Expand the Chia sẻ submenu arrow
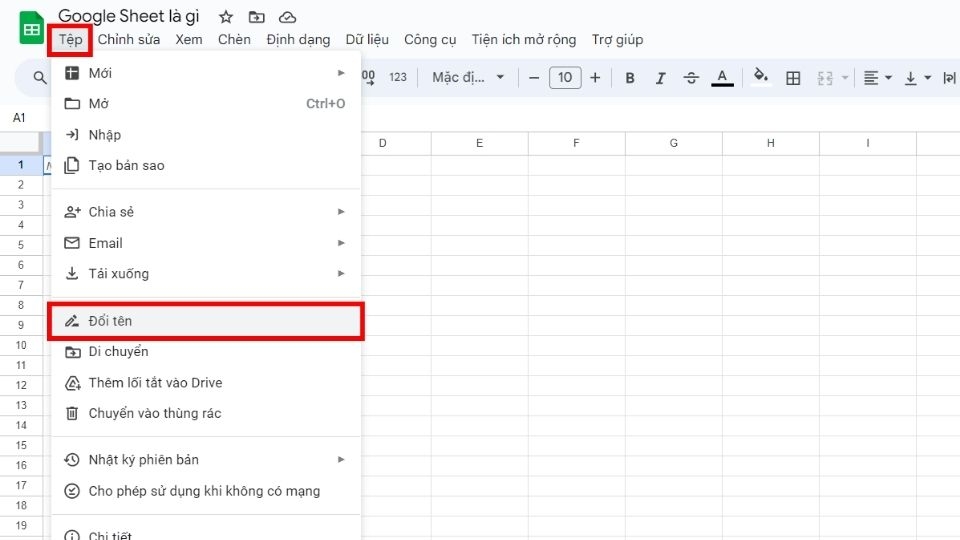This screenshot has width=960, height=540. pos(341,212)
